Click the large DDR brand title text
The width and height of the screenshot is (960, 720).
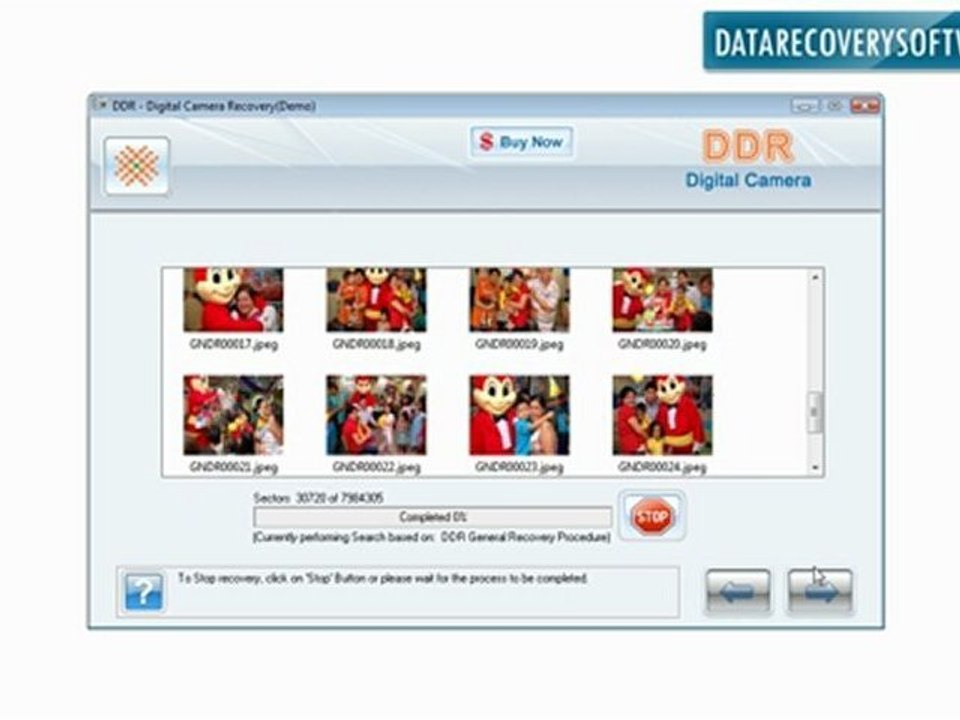(748, 146)
